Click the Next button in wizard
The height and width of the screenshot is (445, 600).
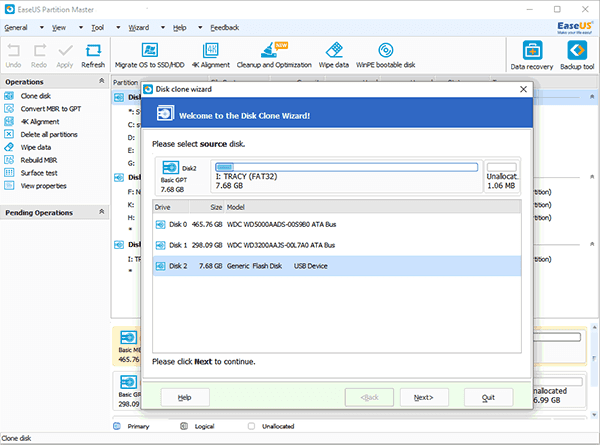click(423, 397)
